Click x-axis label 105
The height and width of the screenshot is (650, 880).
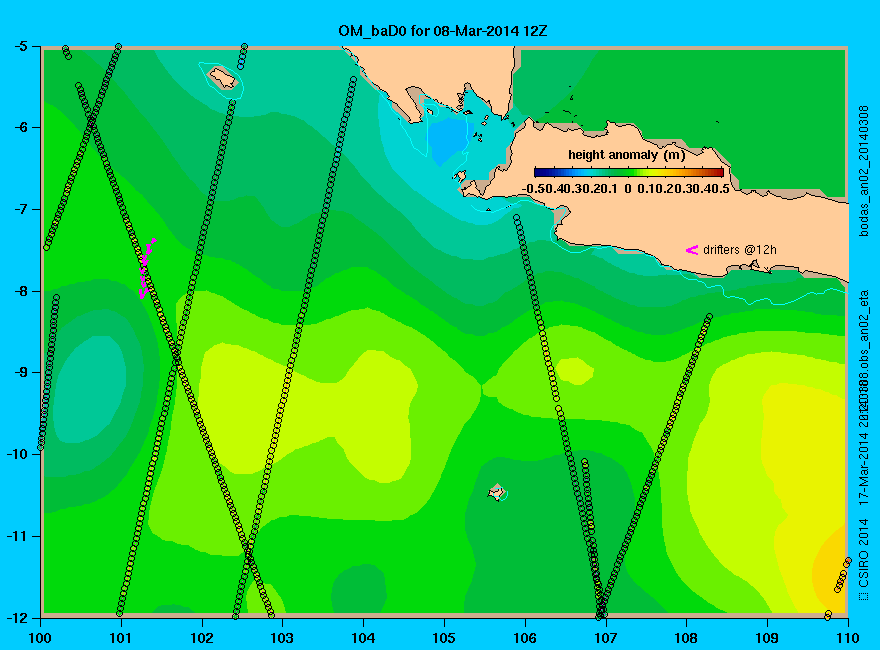coord(444,638)
